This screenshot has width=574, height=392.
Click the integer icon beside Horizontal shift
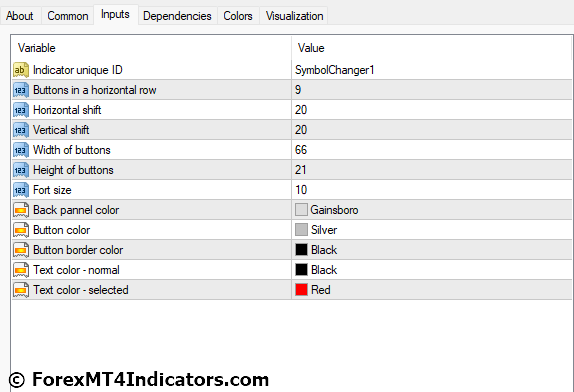pos(20,110)
